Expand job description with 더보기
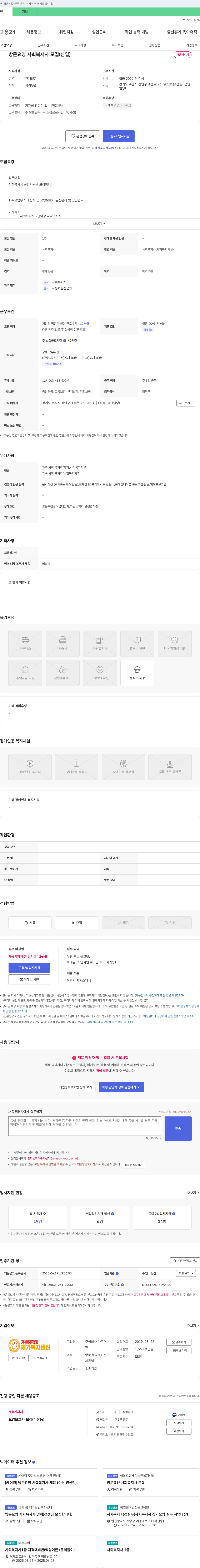Screen dimensions: 200x1568 [x=99, y=223]
